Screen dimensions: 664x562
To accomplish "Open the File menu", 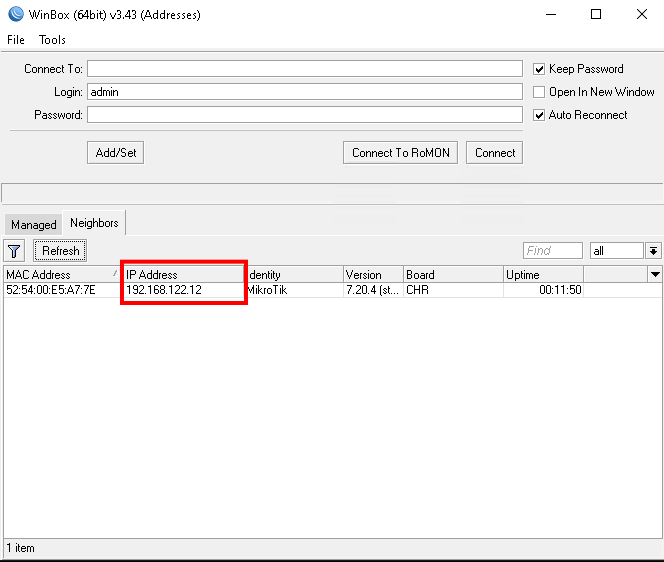I will (x=16, y=40).
